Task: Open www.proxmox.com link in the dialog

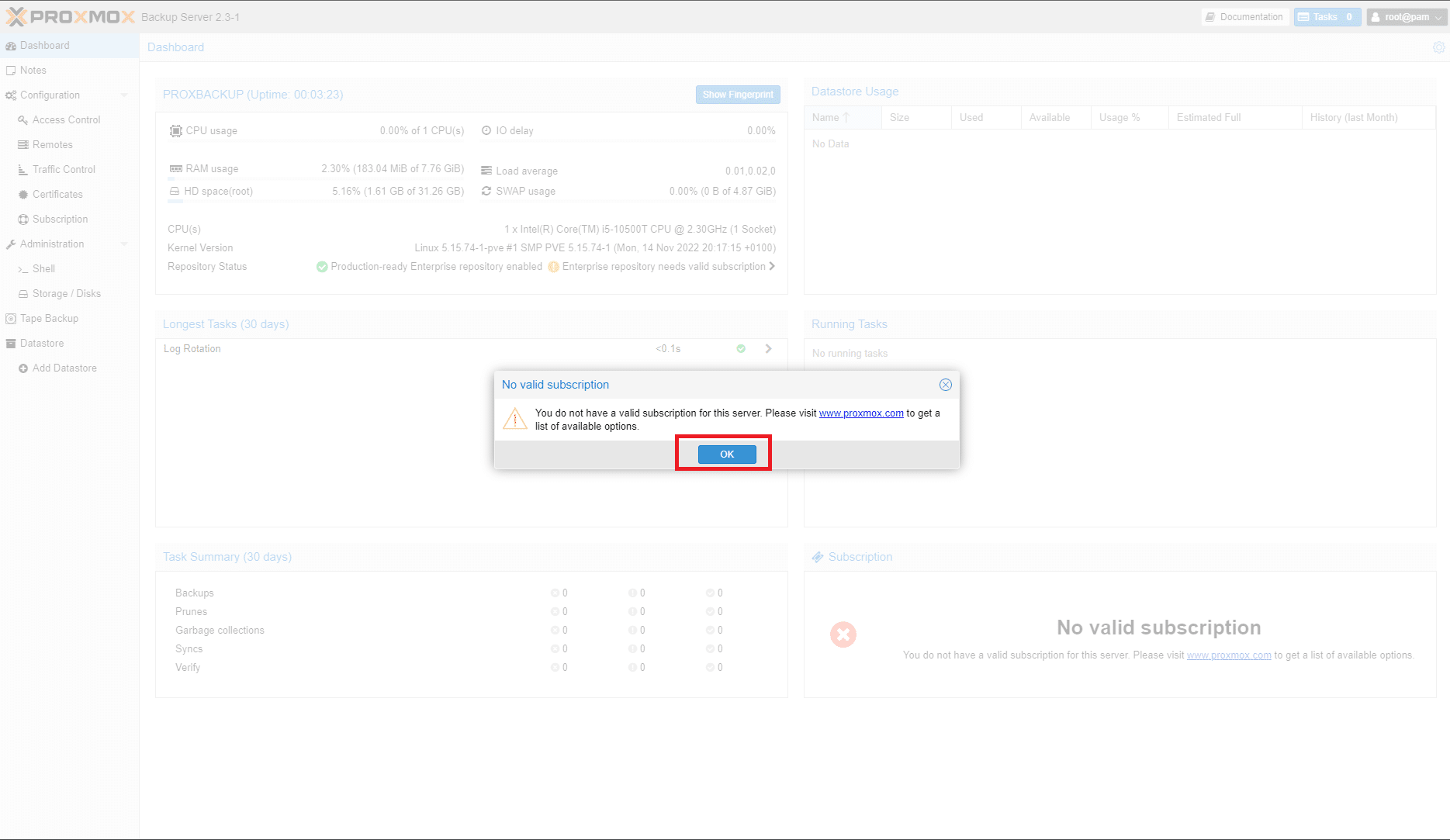Action: (861, 413)
